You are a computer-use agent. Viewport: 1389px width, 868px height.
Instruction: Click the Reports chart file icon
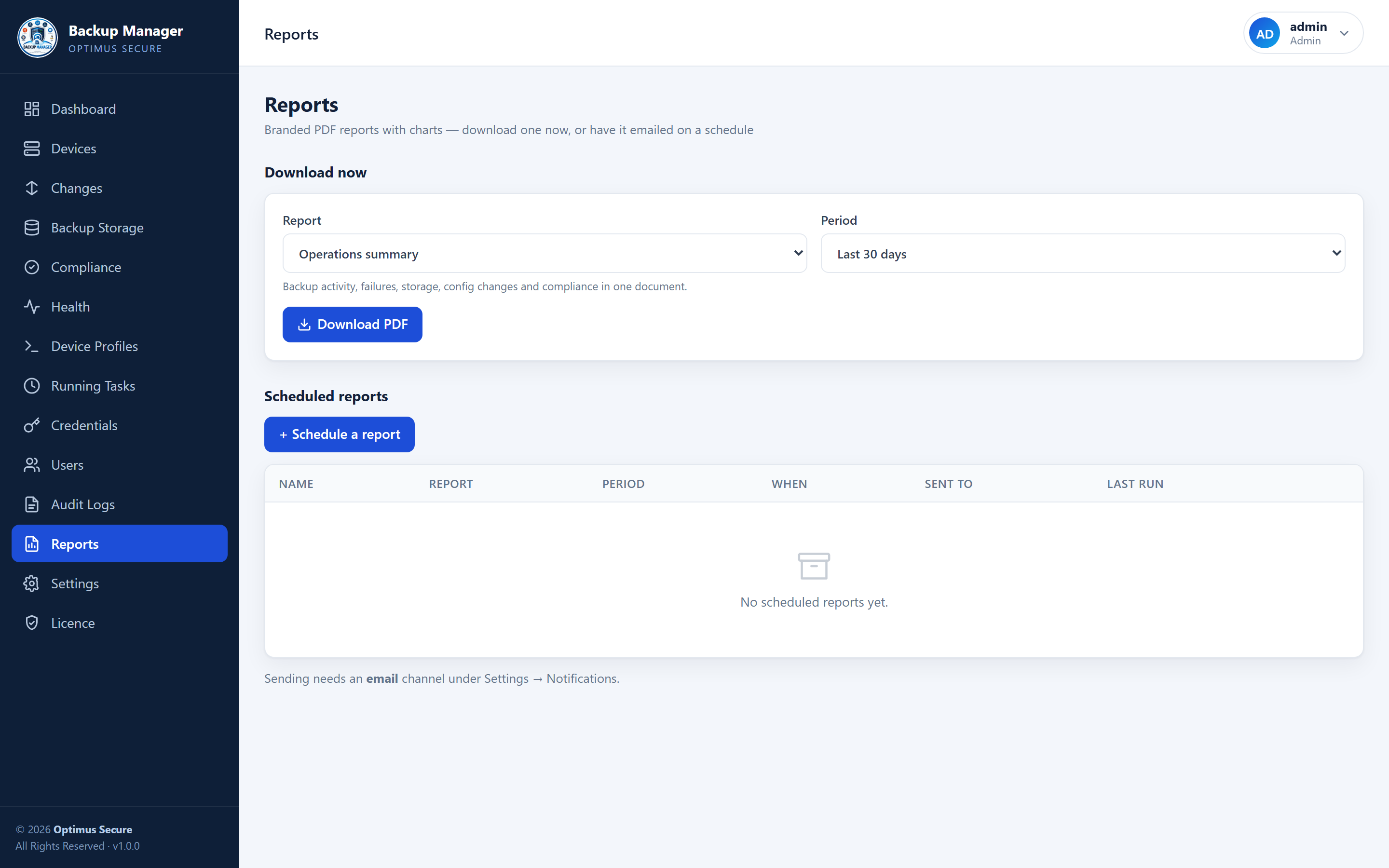pos(31,544)
